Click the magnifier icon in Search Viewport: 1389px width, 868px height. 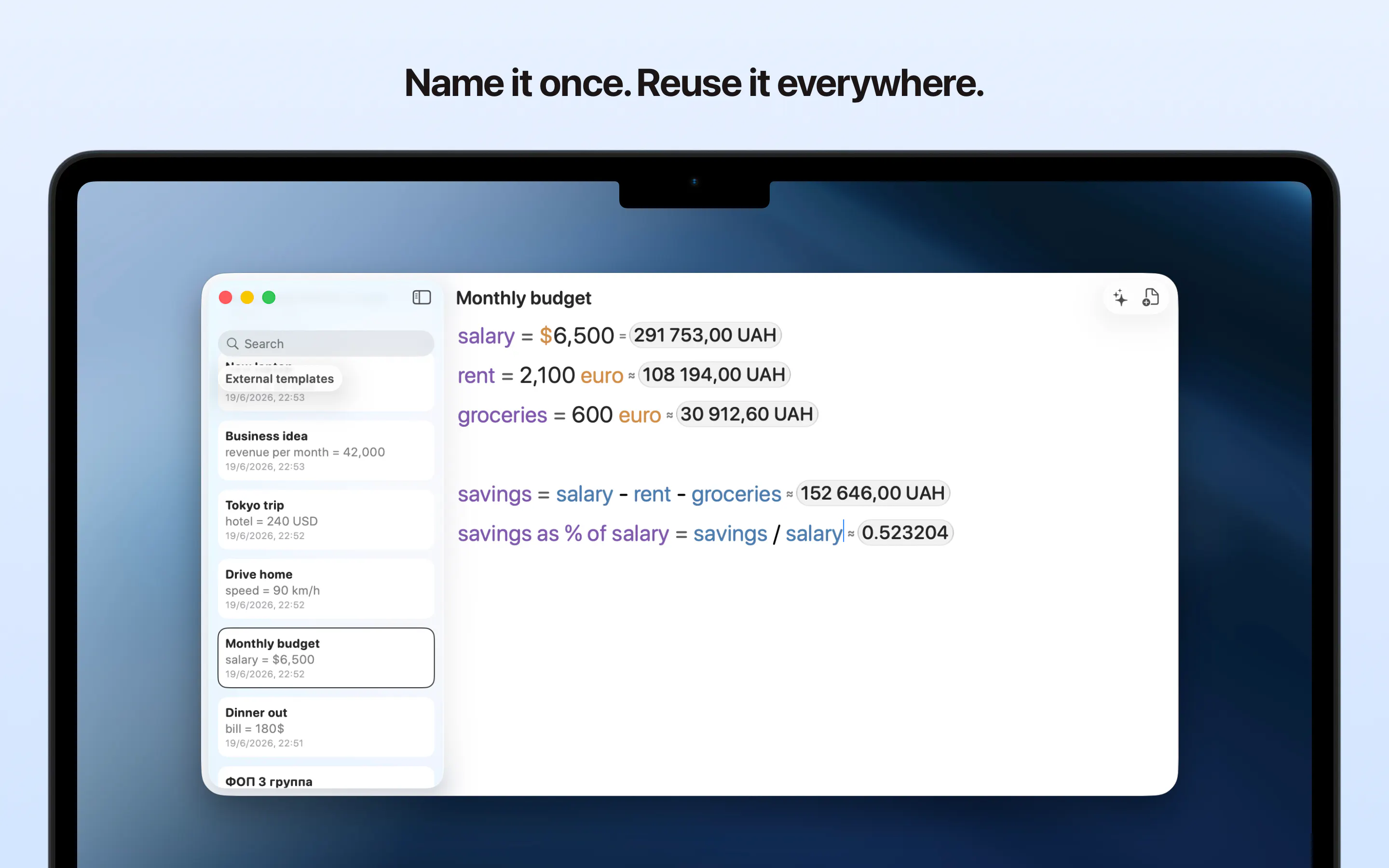click(232, 343)
